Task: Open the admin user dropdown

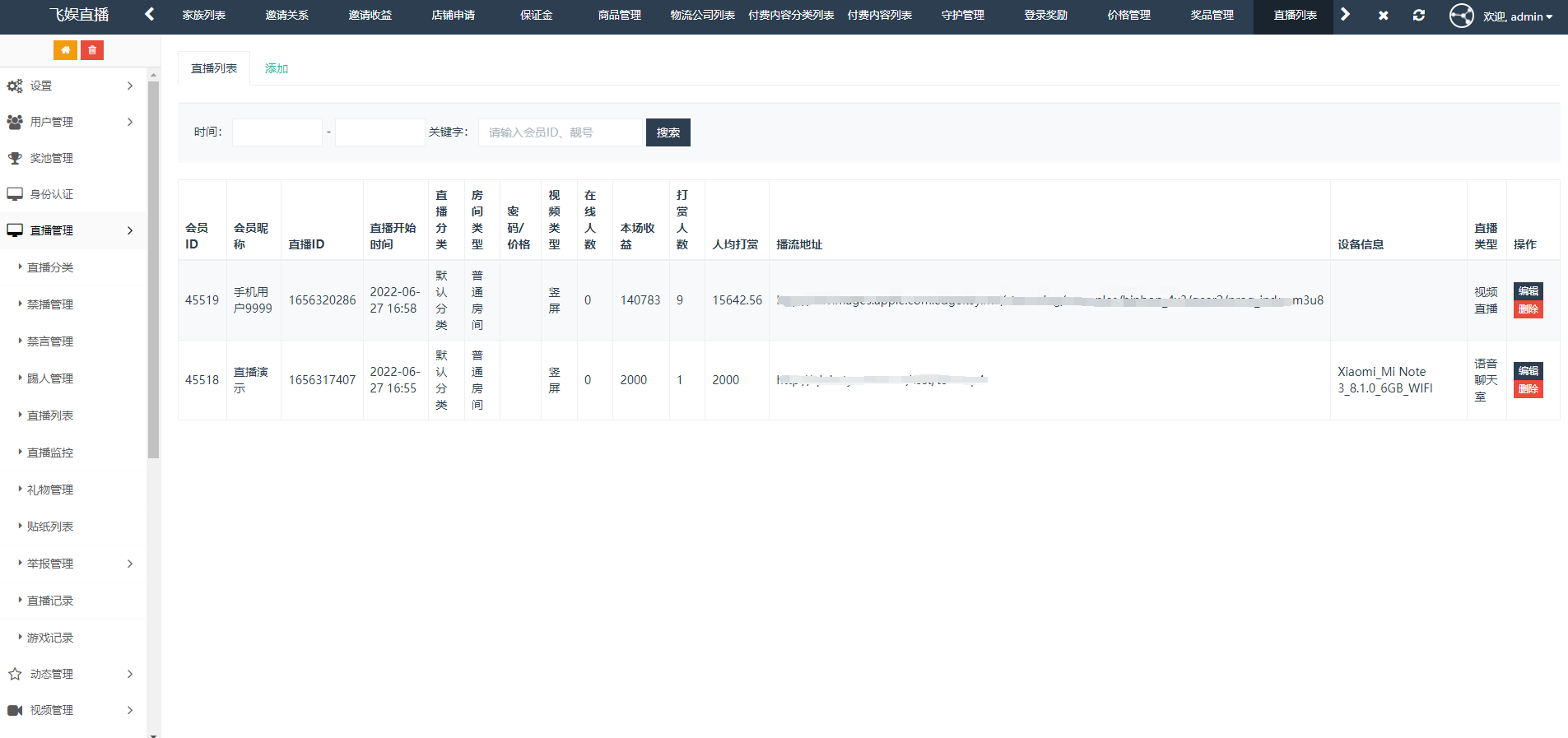Action: click(x=1519, y=16)
